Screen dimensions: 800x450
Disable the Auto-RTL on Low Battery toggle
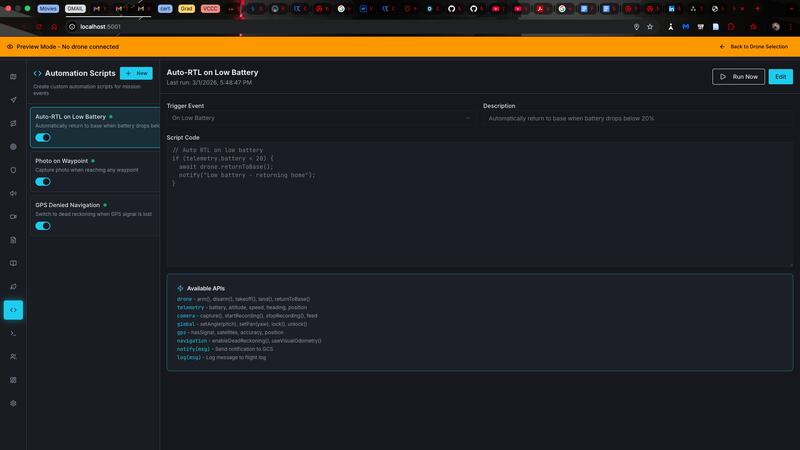[43, 138]
